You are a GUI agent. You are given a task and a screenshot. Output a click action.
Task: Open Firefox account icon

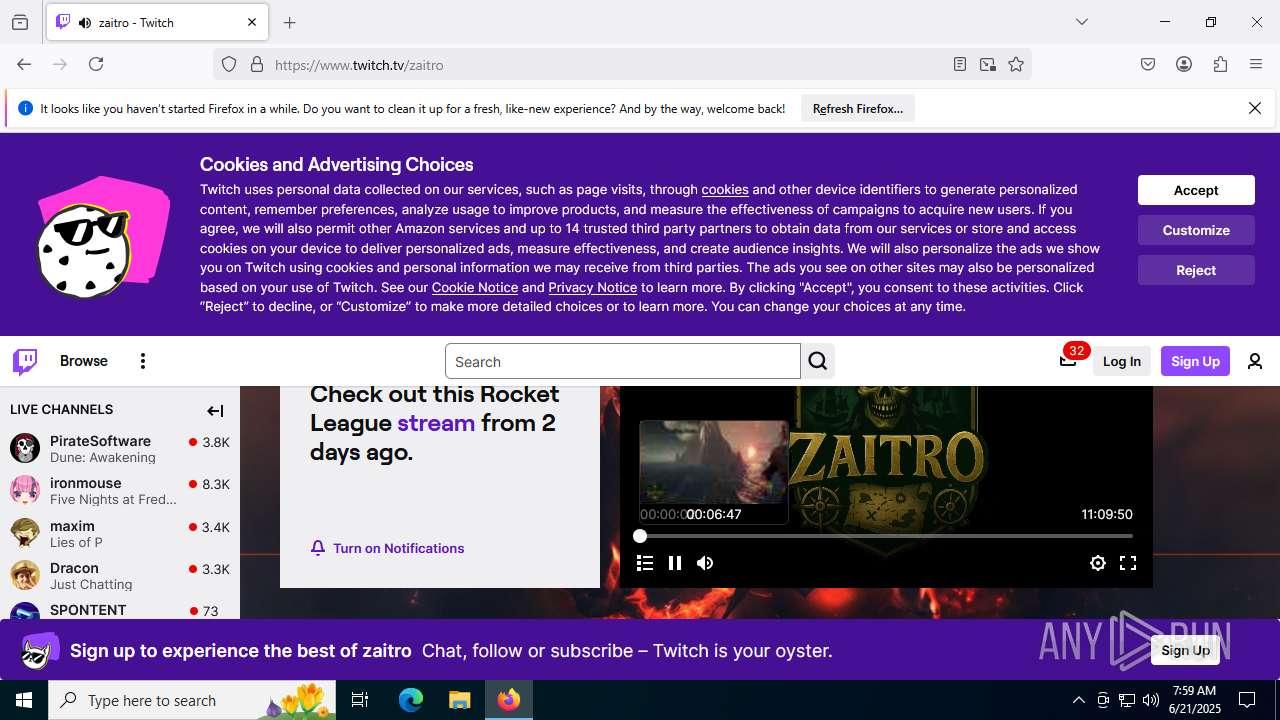click(1184, 64)
